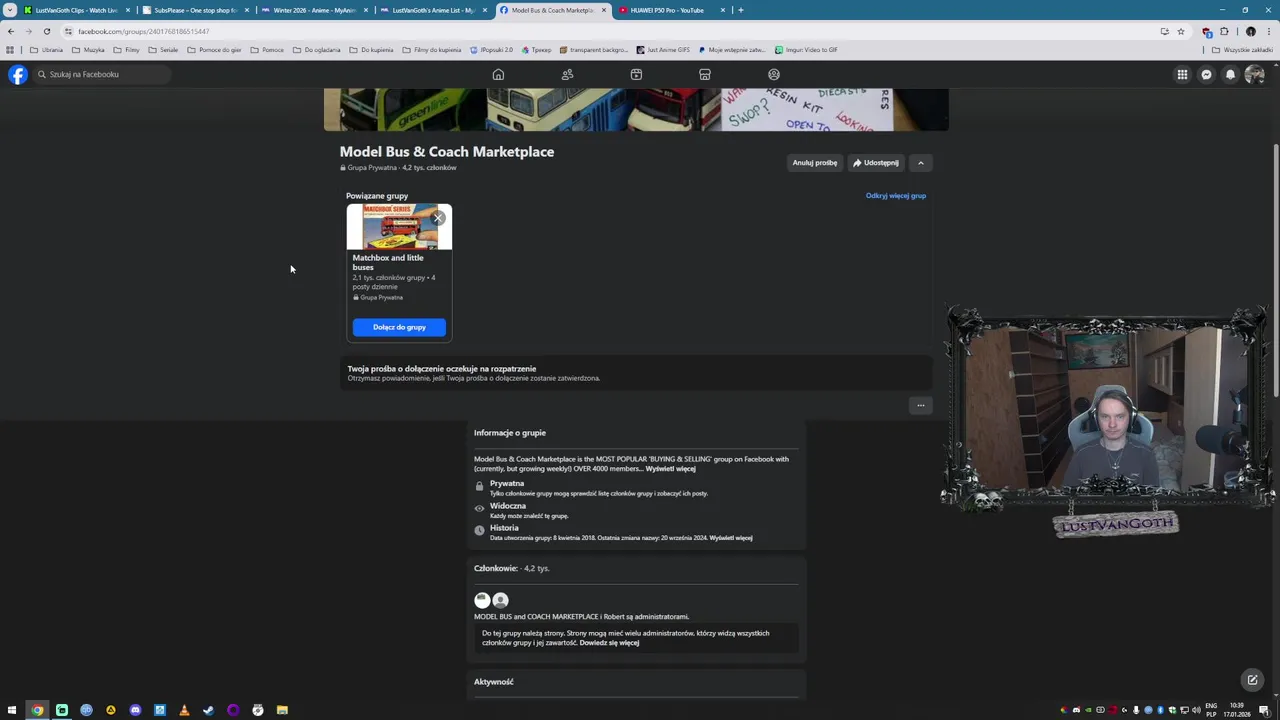Open the three-dots group options menu
The image size is (1280, 720).
pos(921,405)
